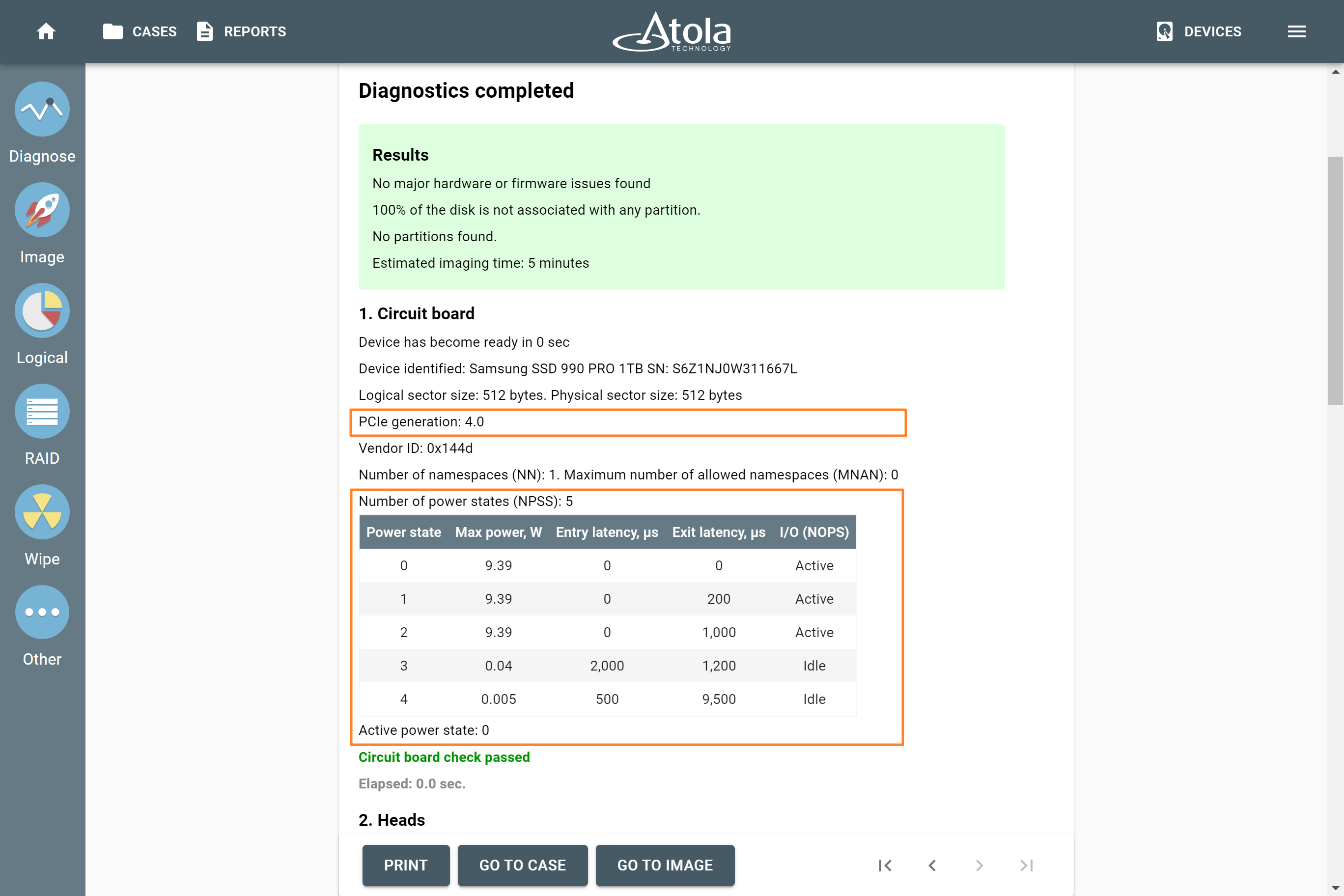1344x896 pixels.
Task: Click the scrollbar down arrow
Action: point(1336,889)
